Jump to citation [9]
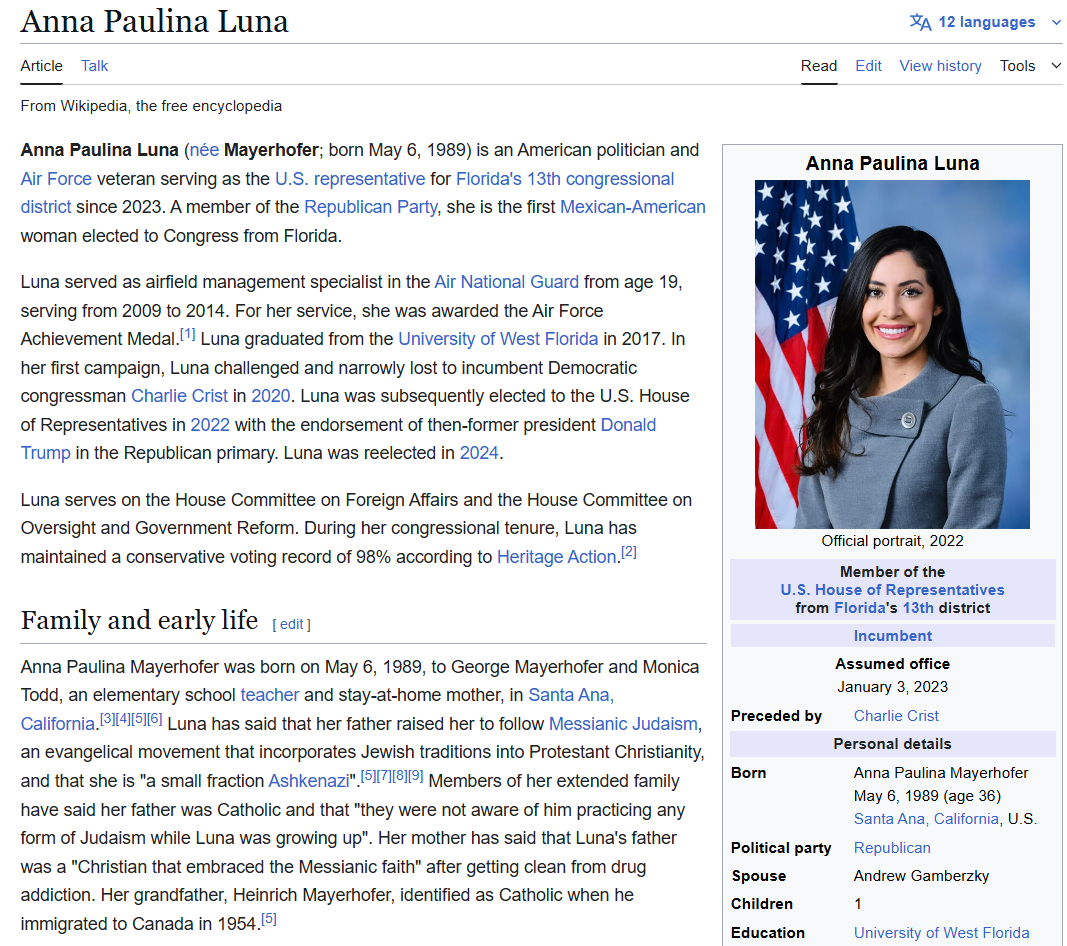This screenshot has width=1067, height=946. [x=415, y=775]
